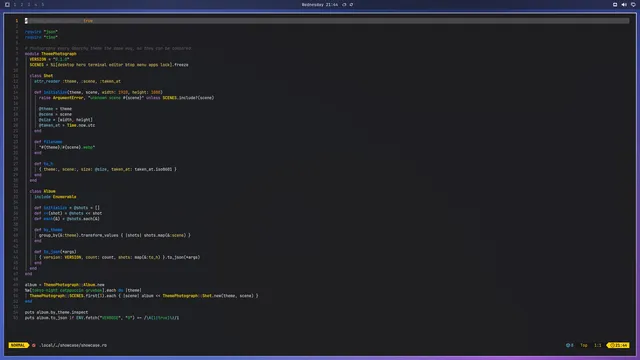
Task: Click the 'class Album' declaration
Action: click(x=42, y=191)
